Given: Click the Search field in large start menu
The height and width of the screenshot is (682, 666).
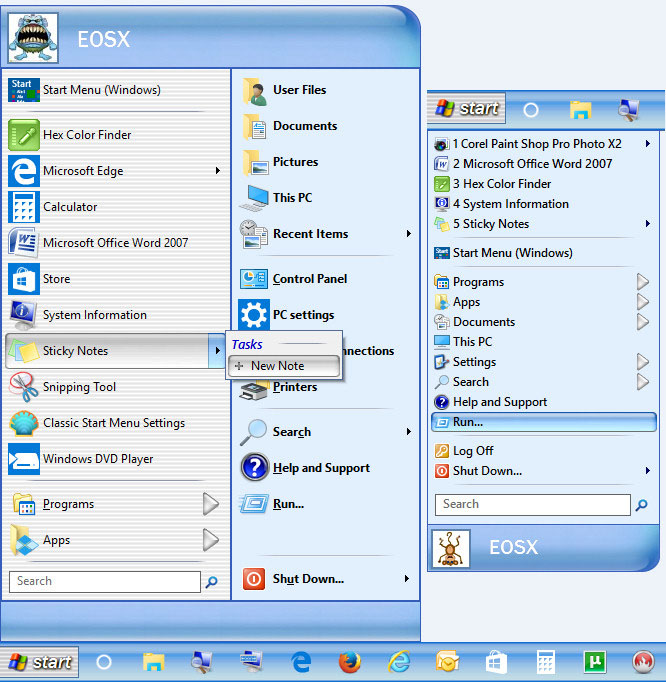Looking at the screenshot, I should (x=105, y=582).
